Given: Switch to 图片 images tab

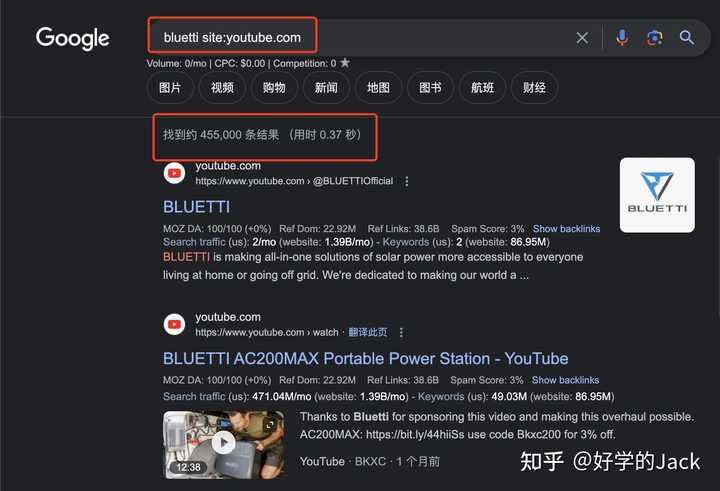Looking at the screenshot, I should click(170, 87).
